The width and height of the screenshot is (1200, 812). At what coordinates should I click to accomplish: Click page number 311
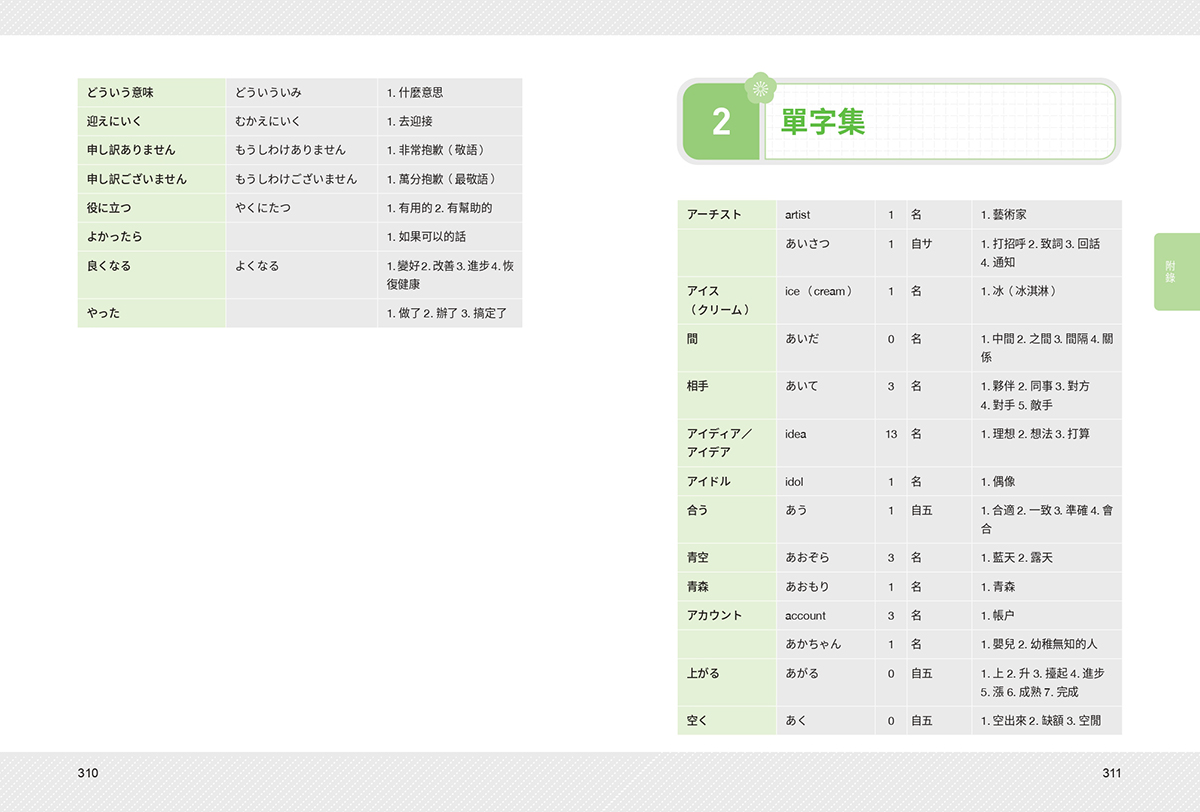(x=1112, y=772)
